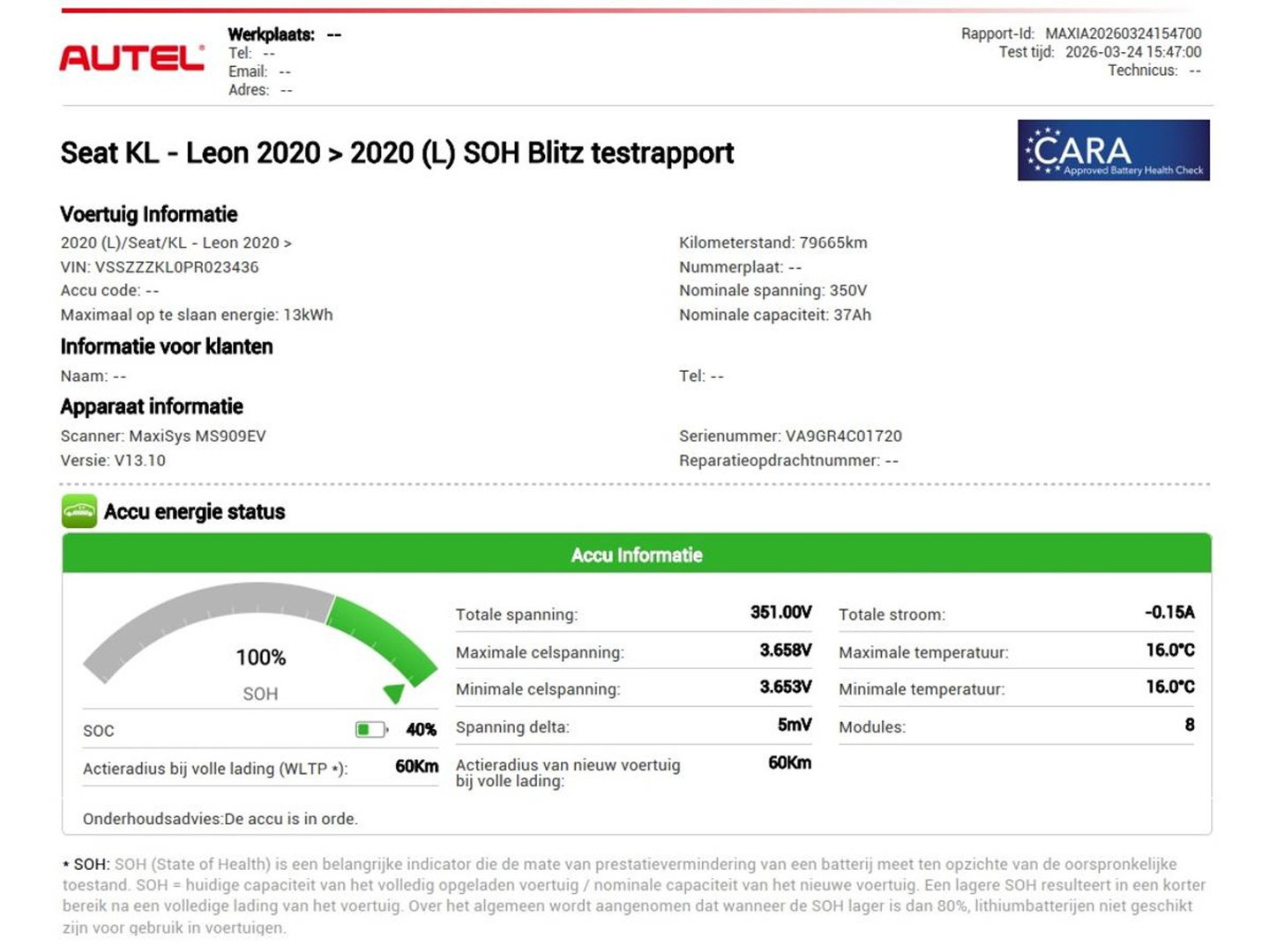Open the Accu Informatie header tab
Viewport: 1270px width, 952px height.
[637, 554]
